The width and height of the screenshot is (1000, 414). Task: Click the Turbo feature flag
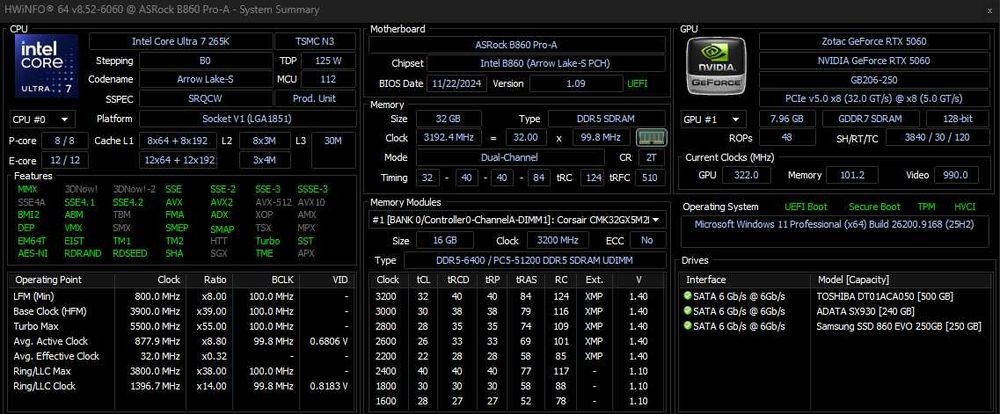[268, 240]
